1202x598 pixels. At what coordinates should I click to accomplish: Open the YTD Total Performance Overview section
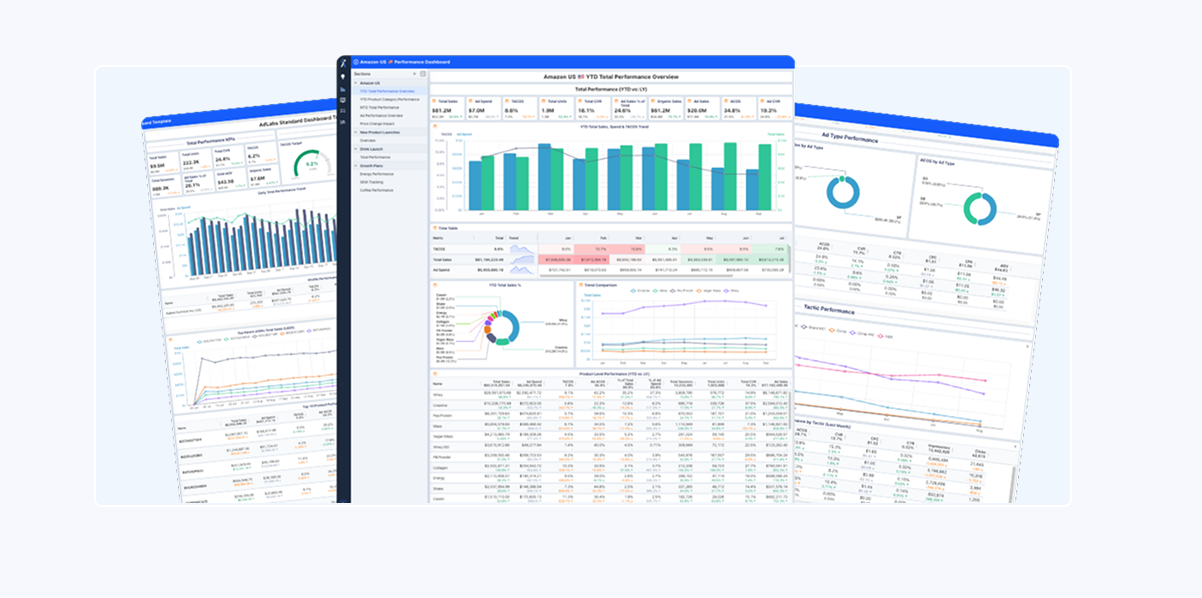(x=387, y=91)
